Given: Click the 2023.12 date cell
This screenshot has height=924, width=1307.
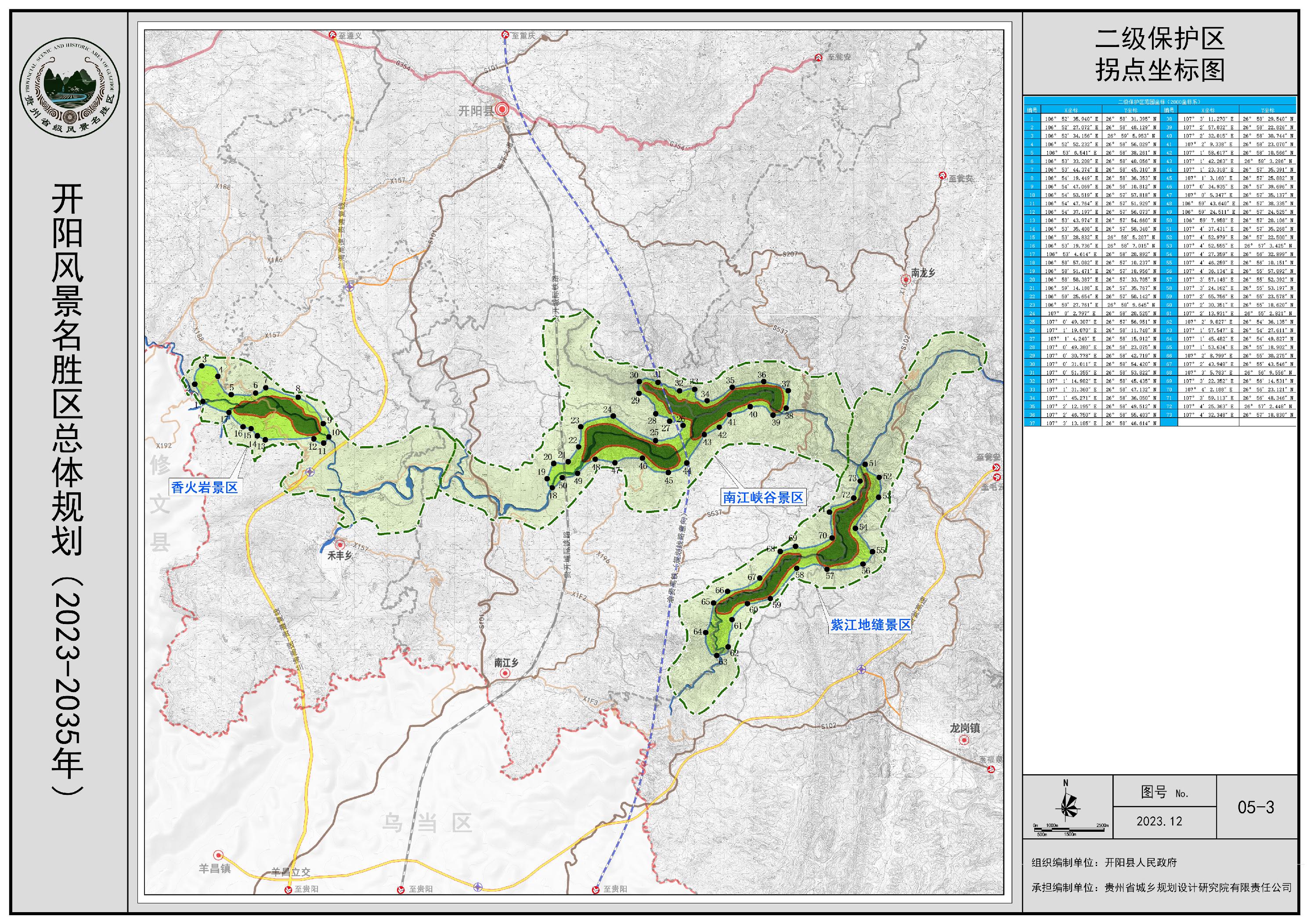Looking at the screenshot, I should (1159, 821).
